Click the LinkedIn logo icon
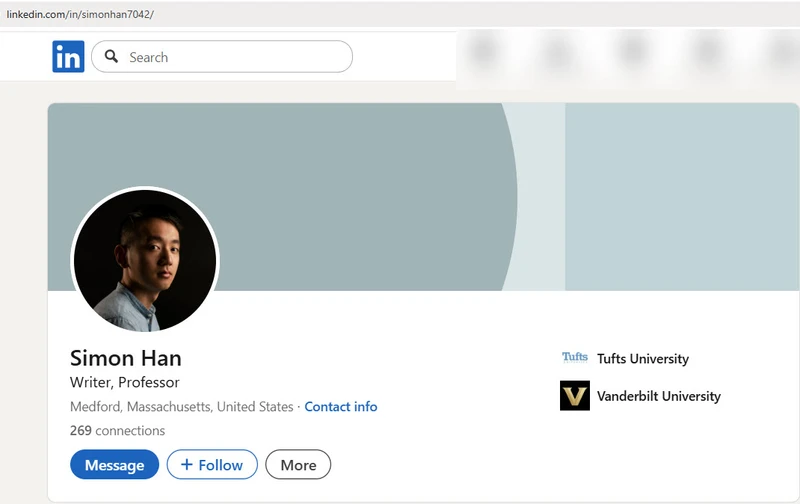This screenshot has height=504, width=800. click(x=68, y=57)
